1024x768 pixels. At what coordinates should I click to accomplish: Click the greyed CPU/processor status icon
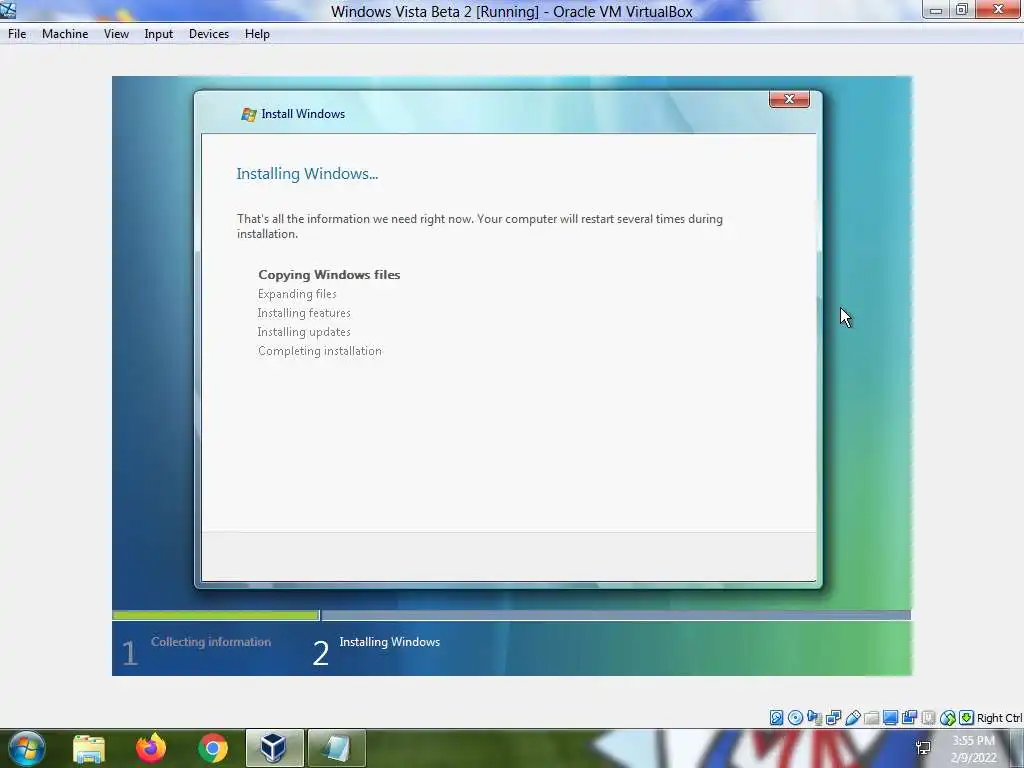pos(928,718)
